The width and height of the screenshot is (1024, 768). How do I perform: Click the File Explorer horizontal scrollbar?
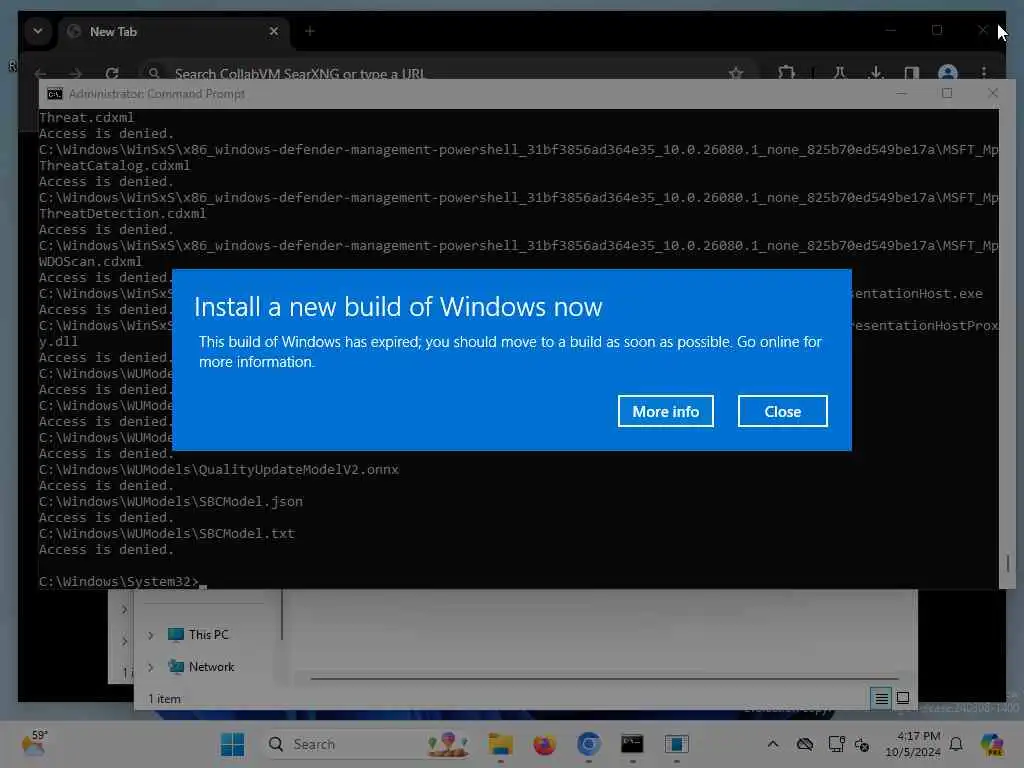[604, 679]
